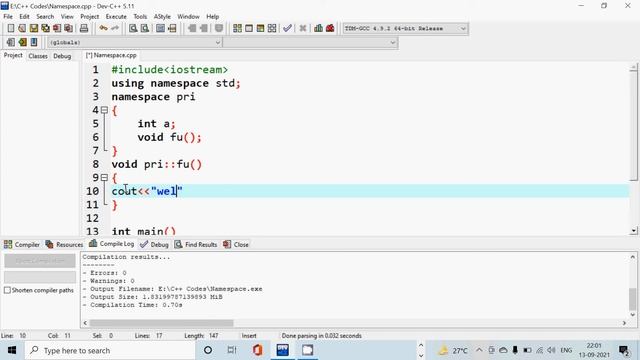Click the Open file toolbar icon
The image size is (640, 360).
pyautogui.click(x=22, y=28)
